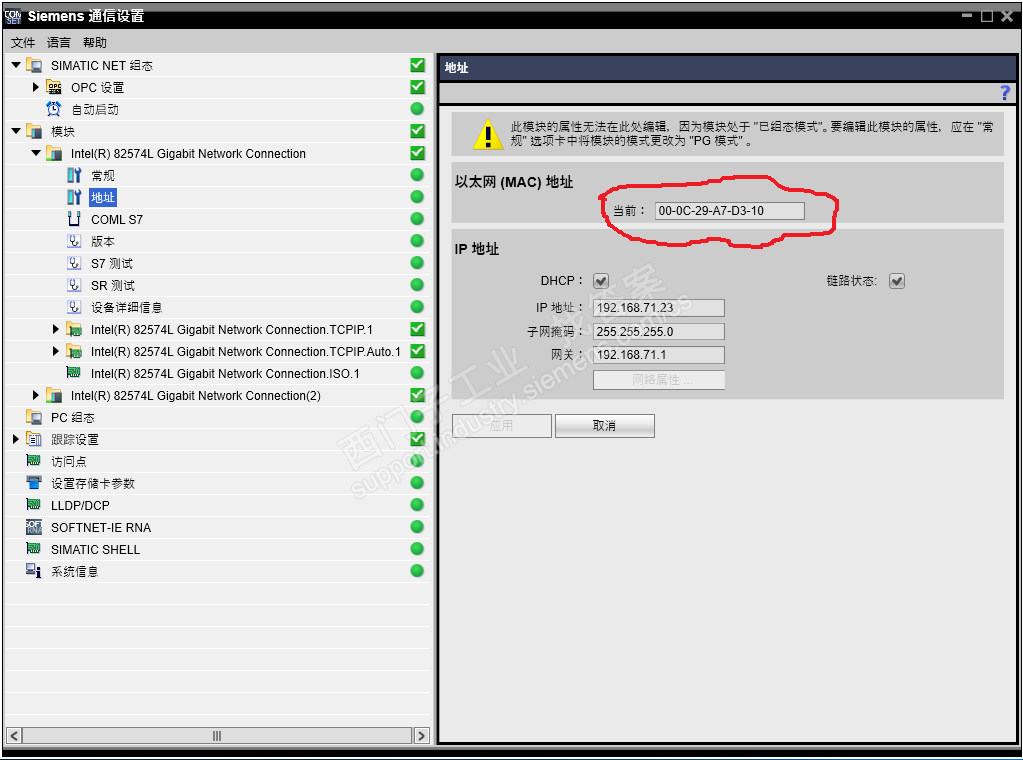Click the 模块 folder icon
The width and height of the screenshot is (1023, 760).
coord(34,131)
